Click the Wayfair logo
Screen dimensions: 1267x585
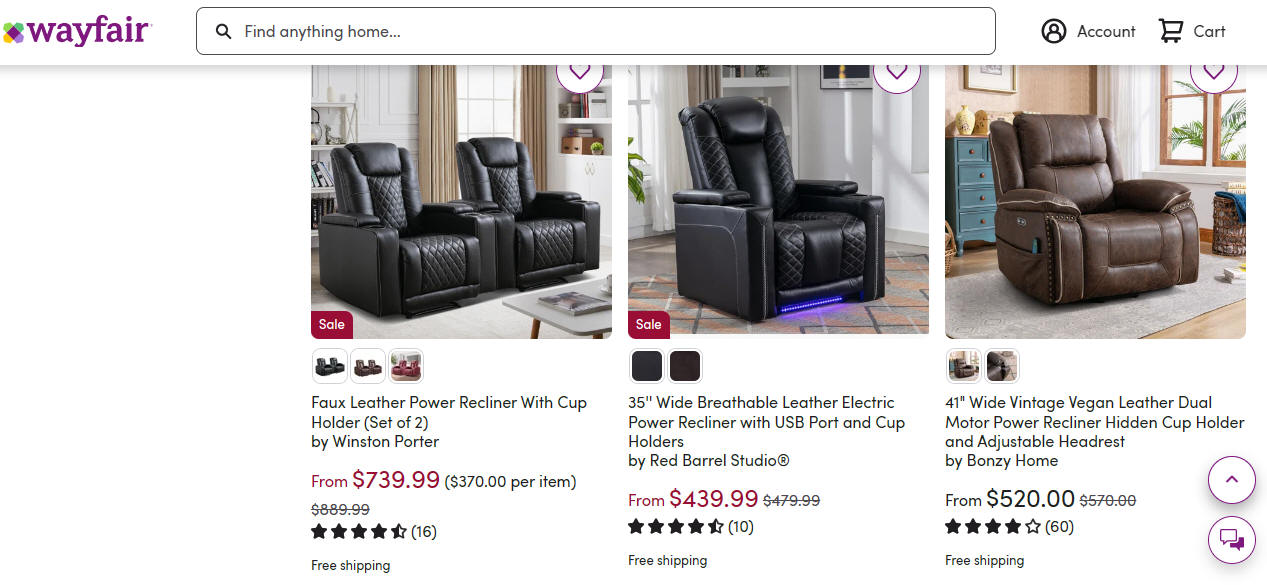pos(76,31)
